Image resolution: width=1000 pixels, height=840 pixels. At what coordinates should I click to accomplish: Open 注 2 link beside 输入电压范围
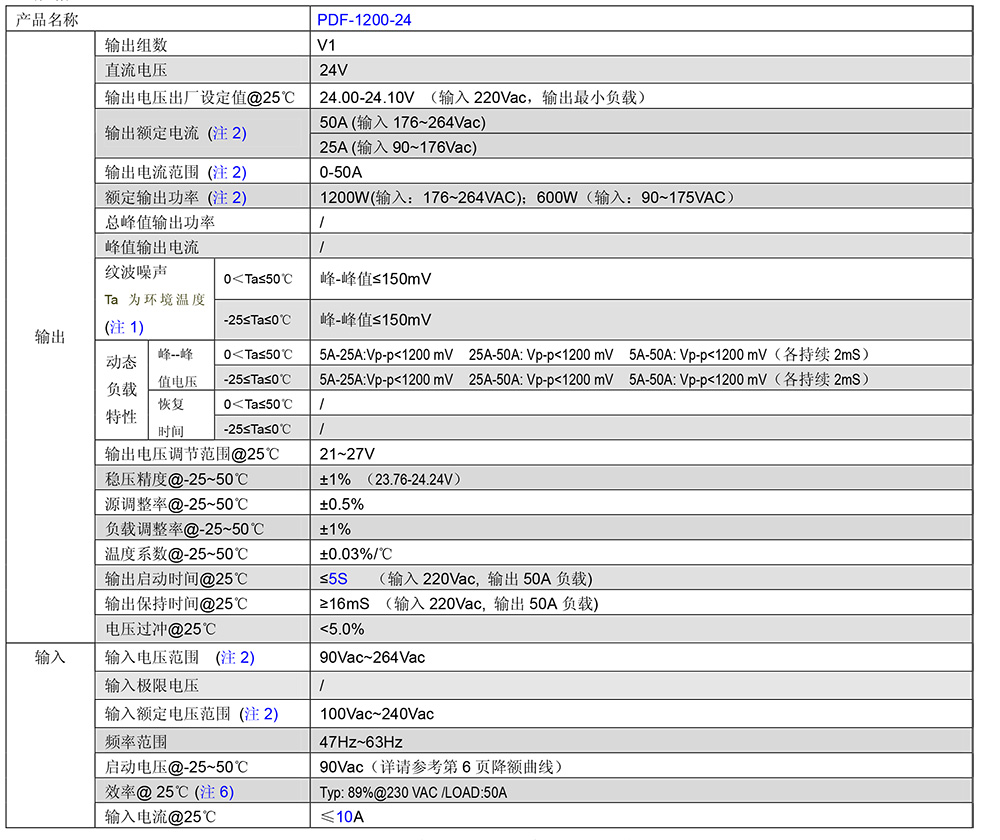[236, 657]
